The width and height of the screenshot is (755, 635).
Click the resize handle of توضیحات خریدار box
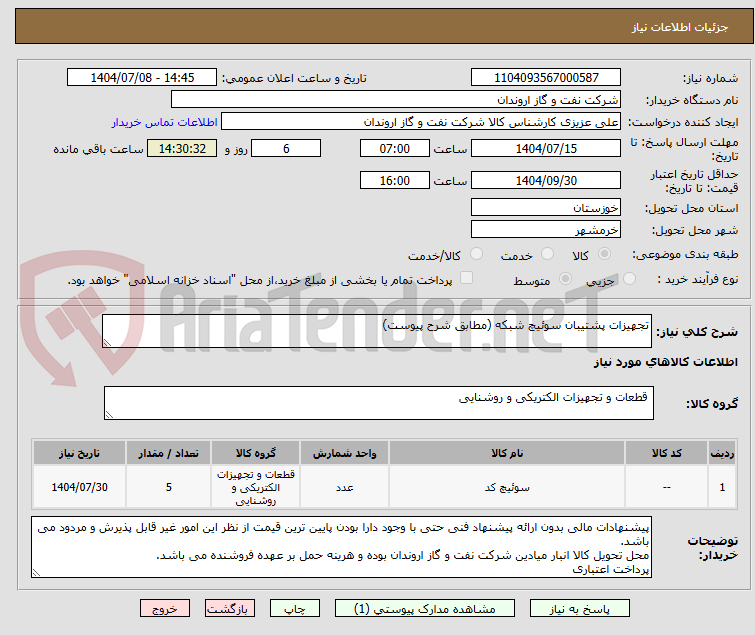pyautogui.click(x=36, y=572)
